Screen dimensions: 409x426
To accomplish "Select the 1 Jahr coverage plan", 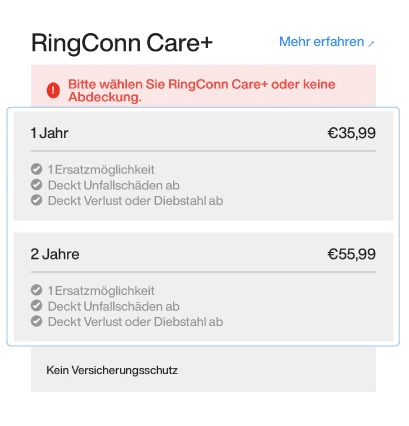I will [x=203, y=166].
